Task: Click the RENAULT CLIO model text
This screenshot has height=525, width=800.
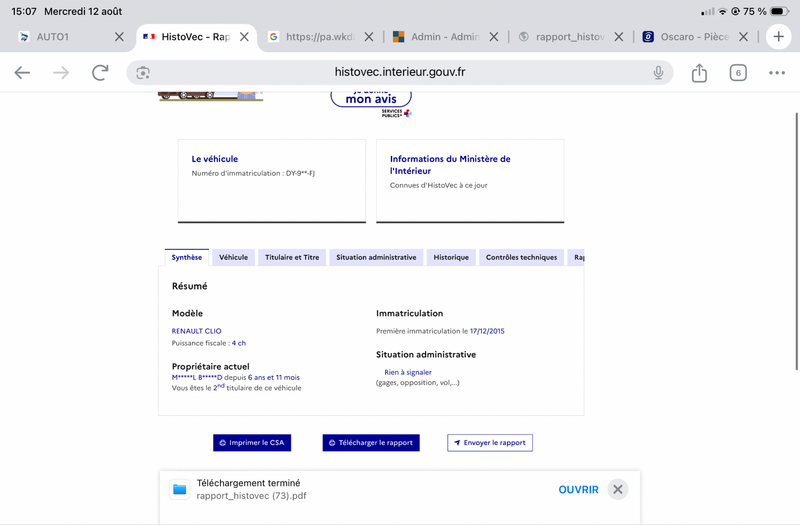Action: click(x=196, y=331)
